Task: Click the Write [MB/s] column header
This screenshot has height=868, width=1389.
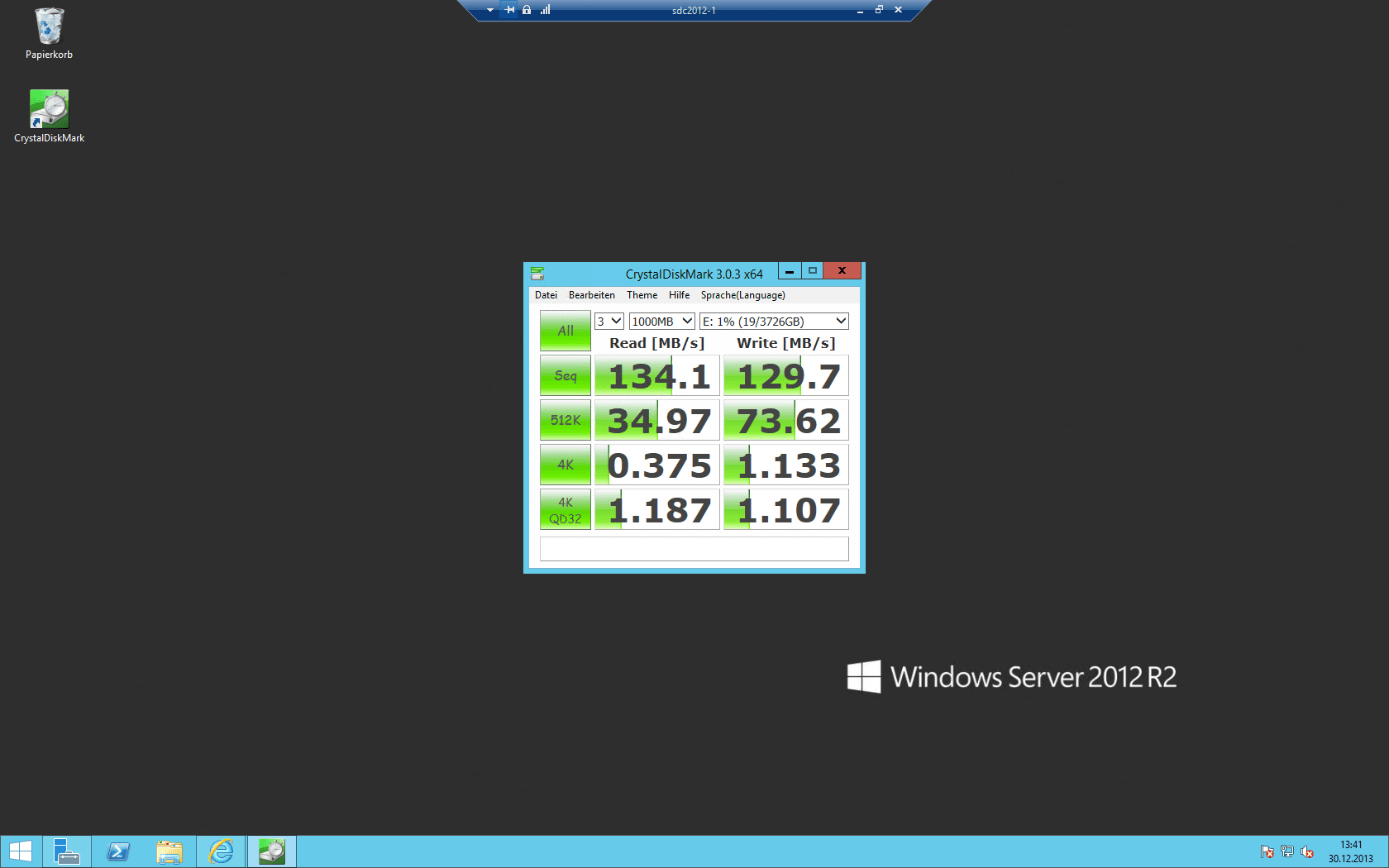Action: [786, 343]
